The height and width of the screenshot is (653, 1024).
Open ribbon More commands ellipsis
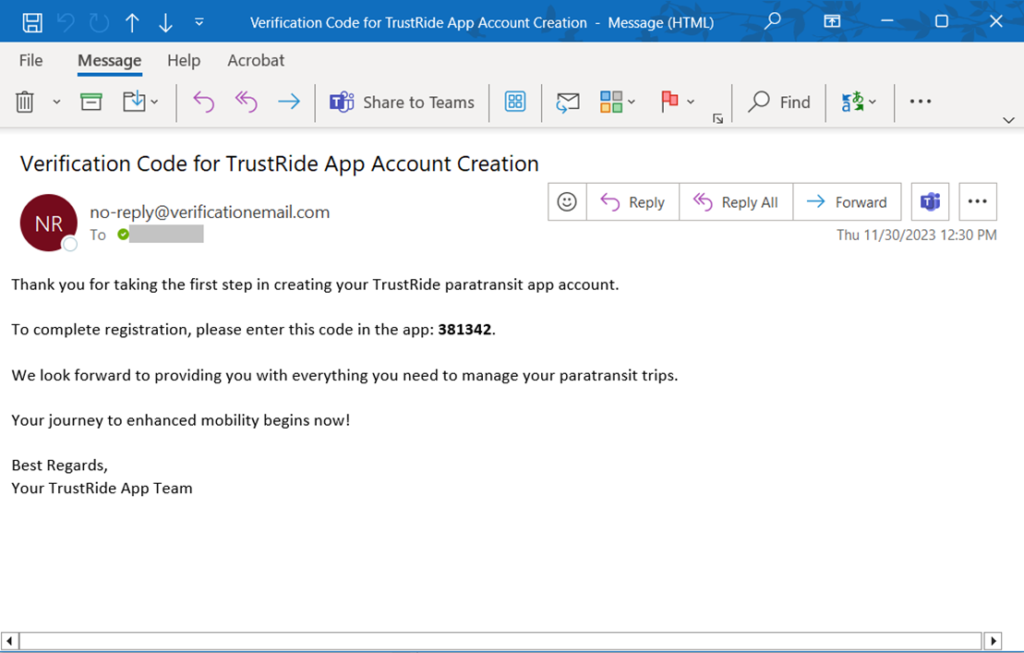tap(920, 101)
